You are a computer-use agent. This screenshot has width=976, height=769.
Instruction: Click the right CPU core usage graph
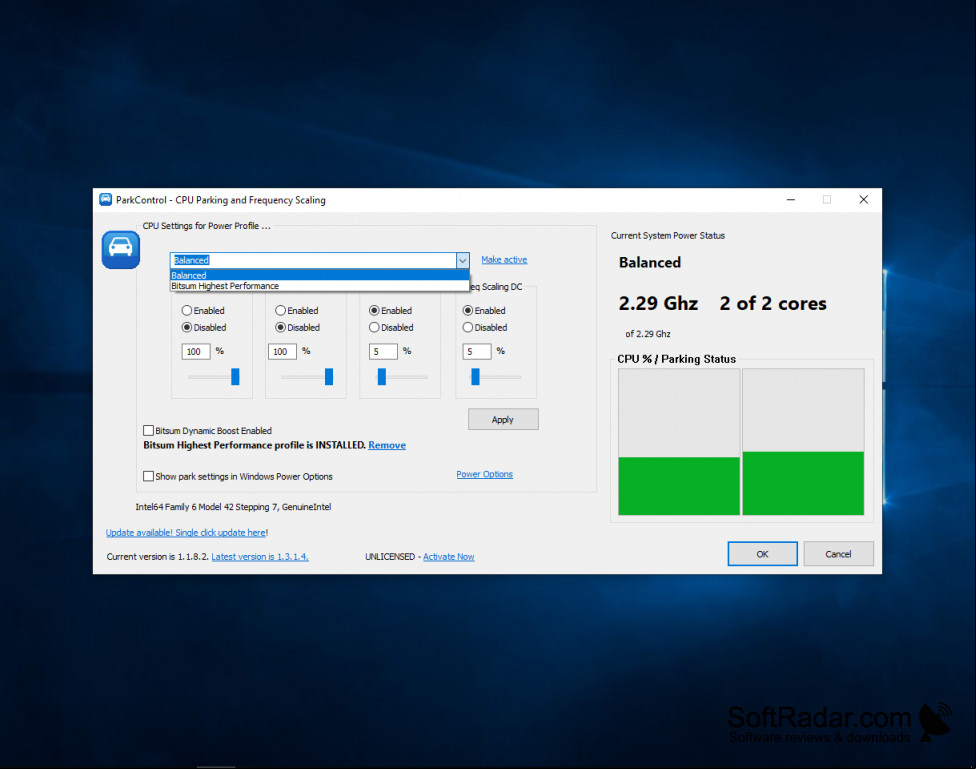tap(803, 441)
